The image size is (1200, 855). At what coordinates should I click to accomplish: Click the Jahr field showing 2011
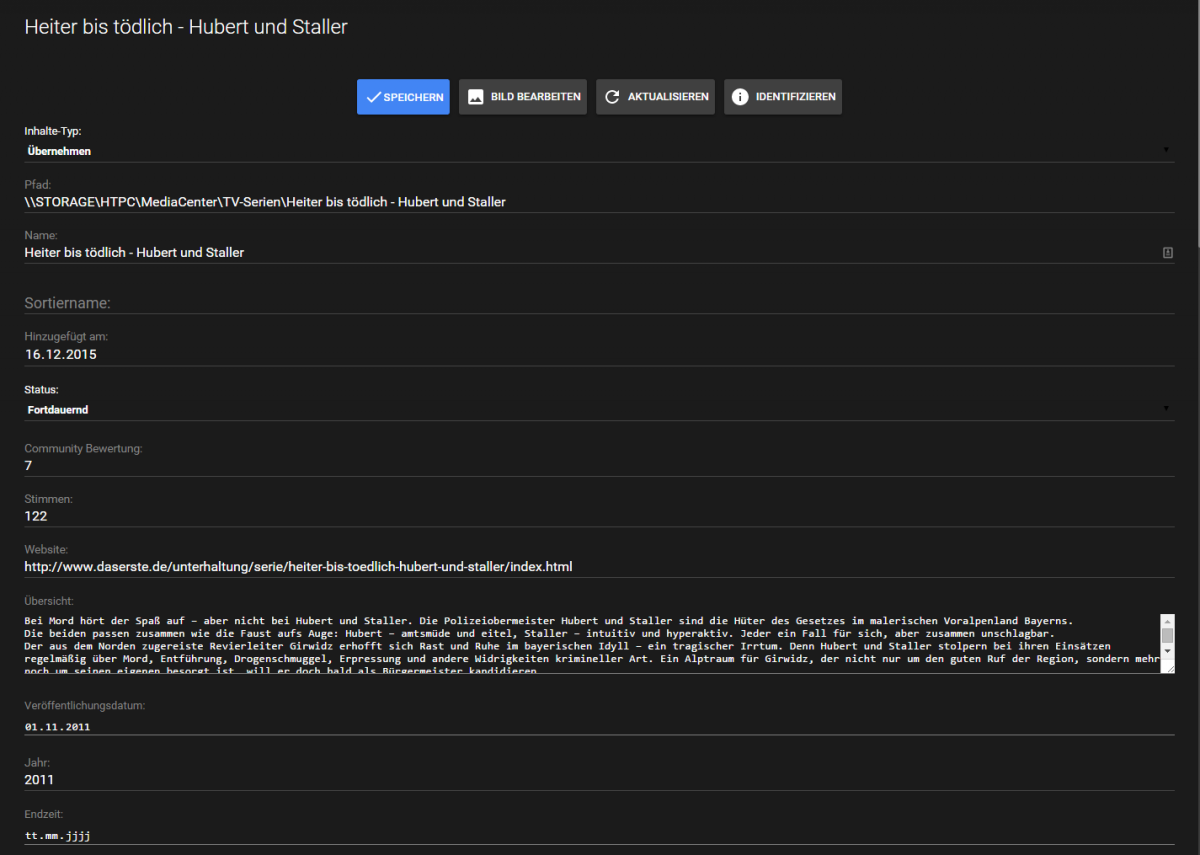pyautogui.click(x=599, y=779)
